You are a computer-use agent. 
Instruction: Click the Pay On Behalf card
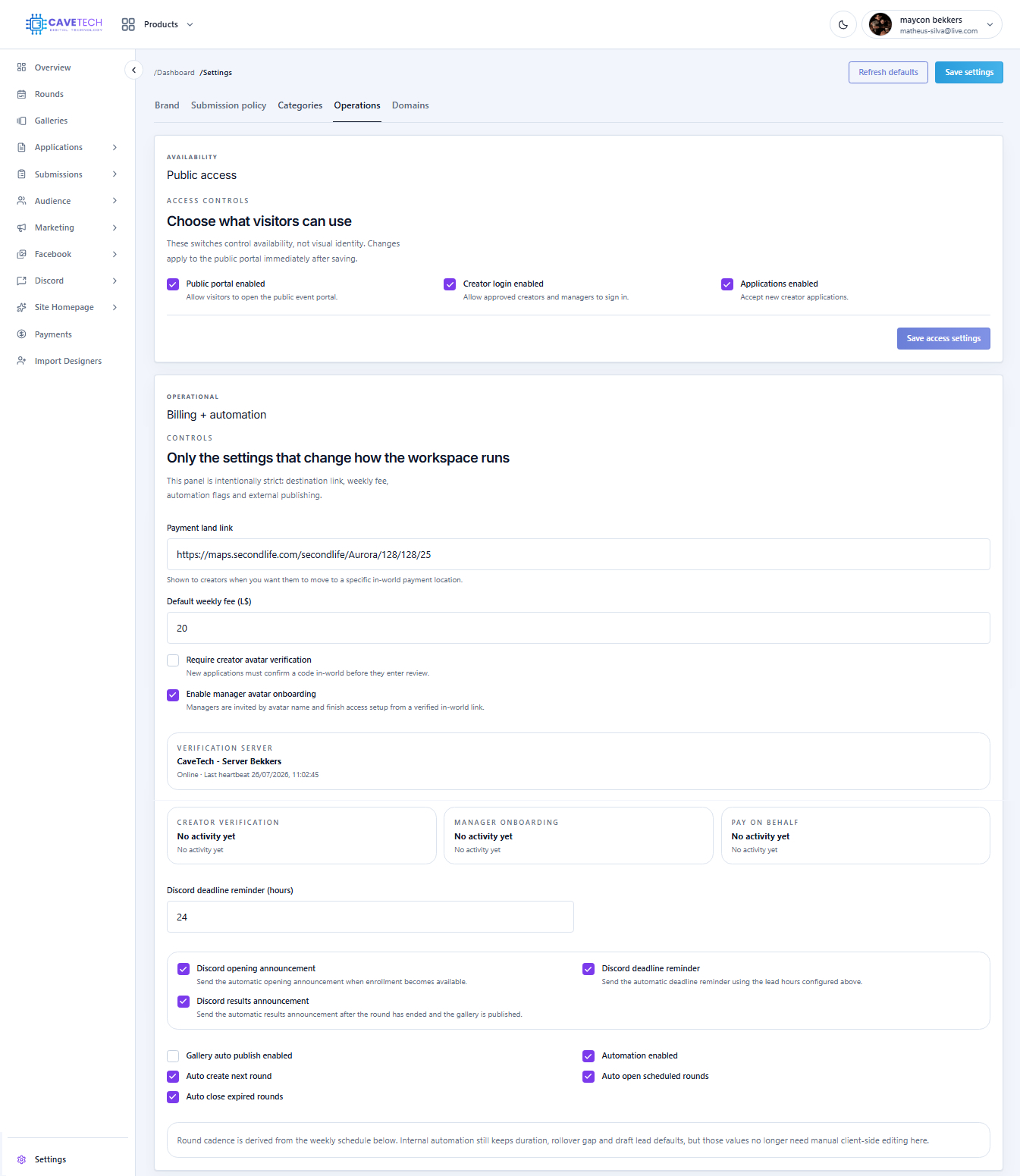[x=855, y=836]
